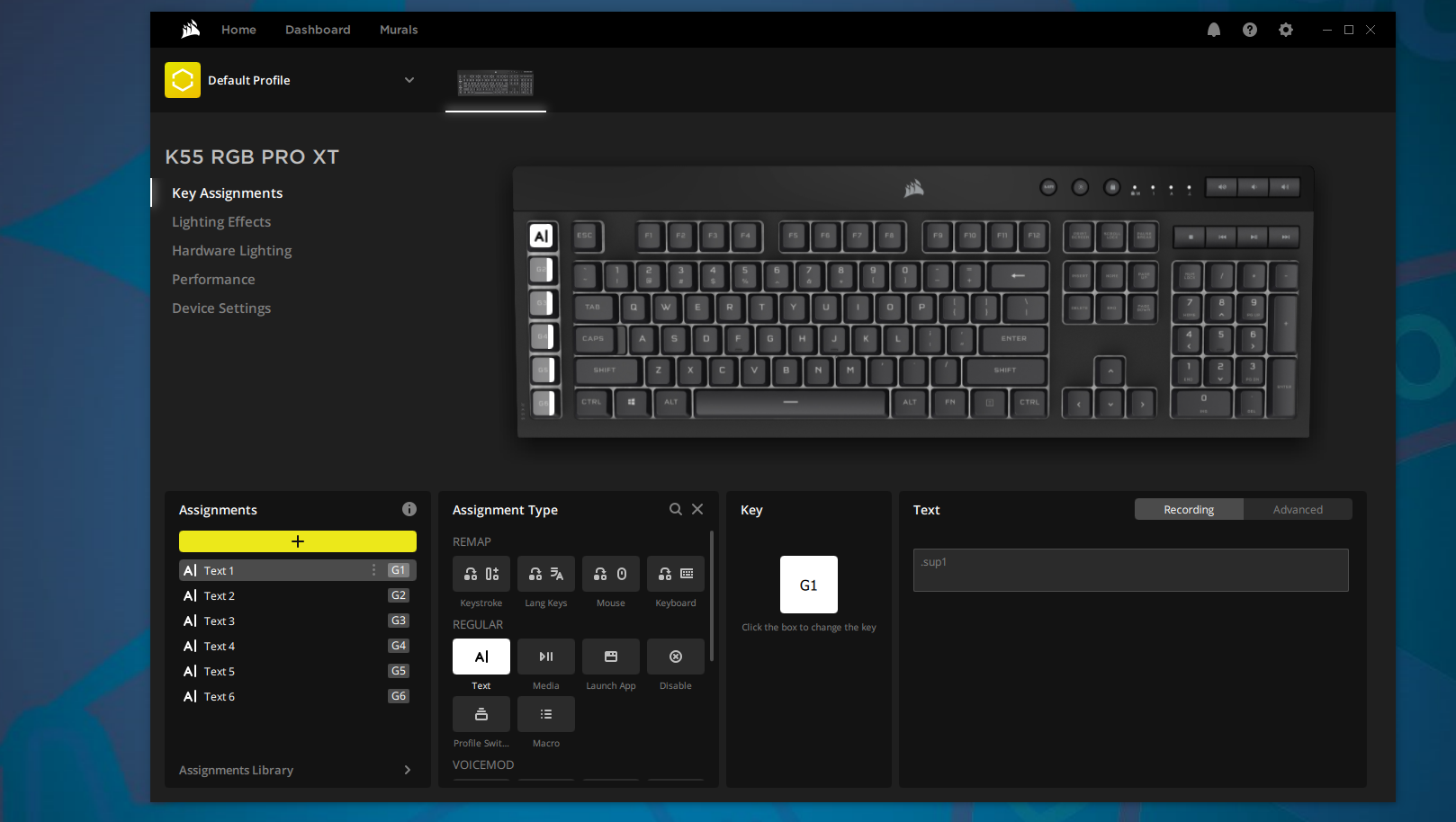Screen dimensions: 1456x822
Task: Open Hardware Lighting section
Action: point(231,251)
